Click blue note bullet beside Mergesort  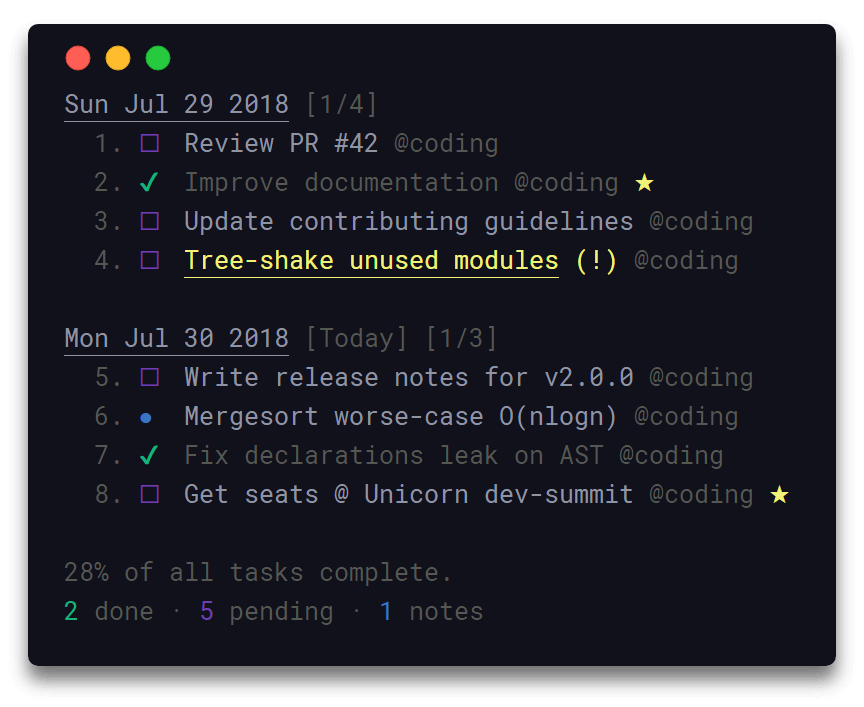click(x=148, y=417)
